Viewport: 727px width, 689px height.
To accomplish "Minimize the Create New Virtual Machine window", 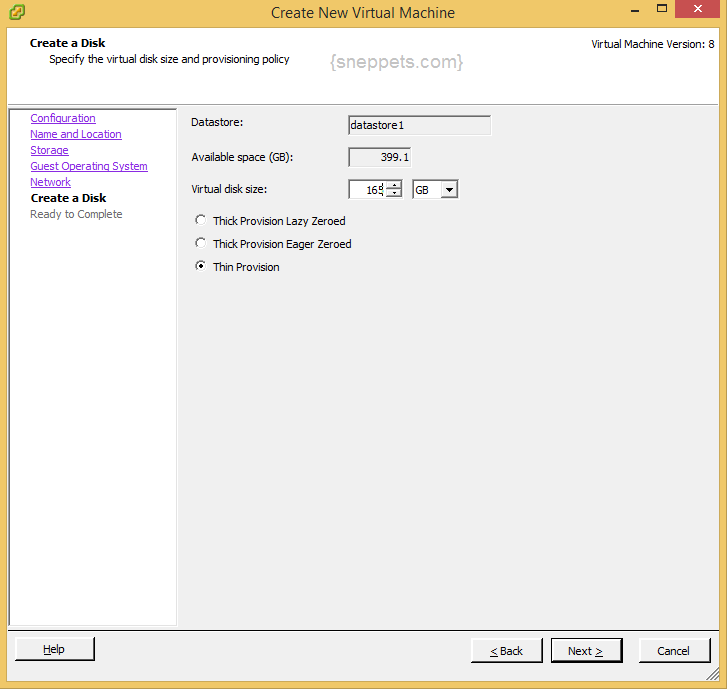I will point(635,10).
